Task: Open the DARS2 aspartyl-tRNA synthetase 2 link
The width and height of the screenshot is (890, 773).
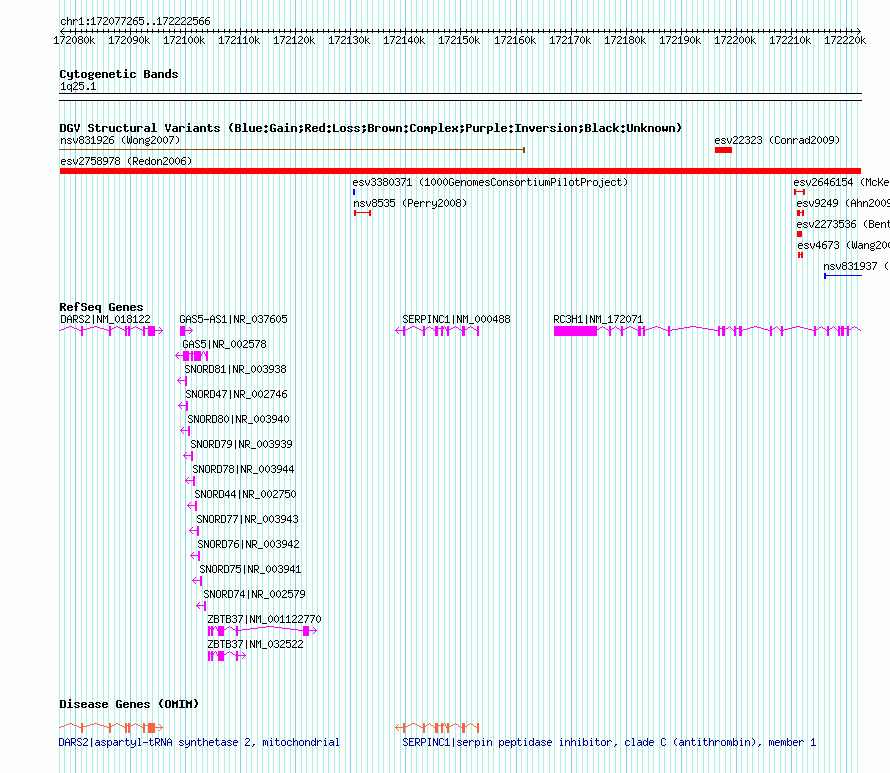Action: pos(199,742)
